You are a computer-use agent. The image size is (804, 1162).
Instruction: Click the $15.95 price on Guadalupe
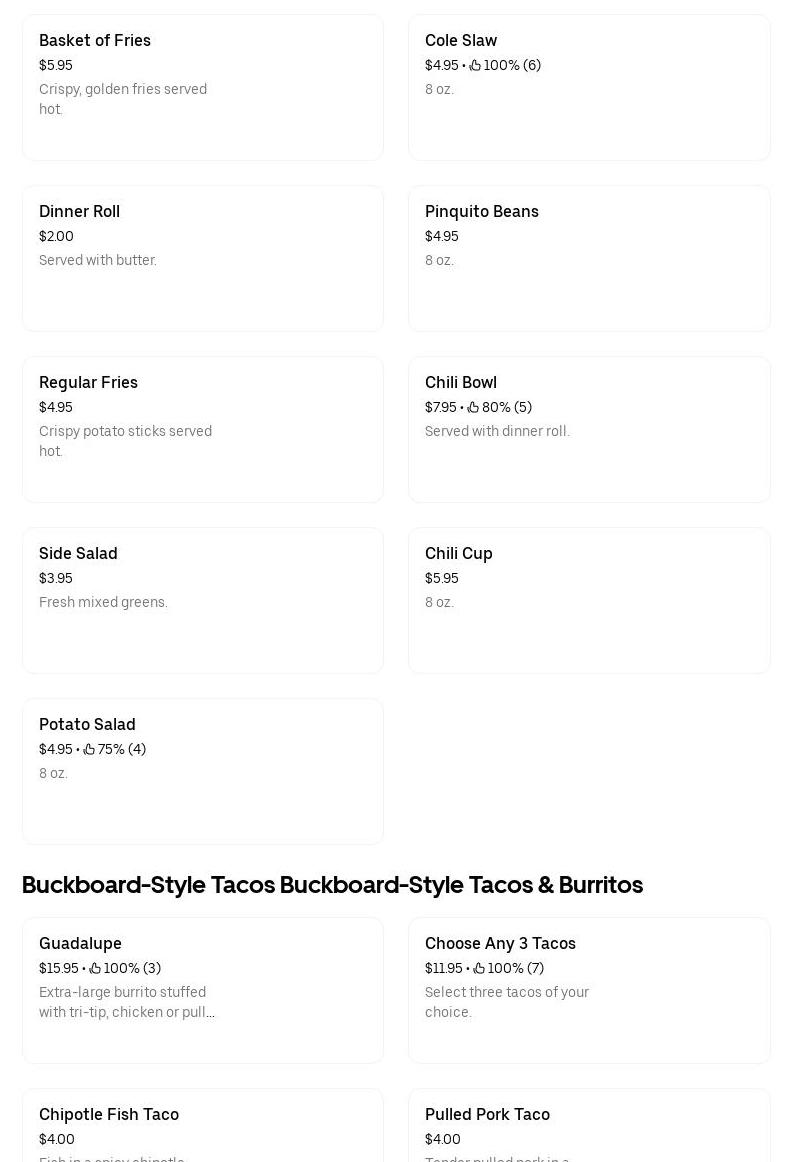(x=58, y=968)
